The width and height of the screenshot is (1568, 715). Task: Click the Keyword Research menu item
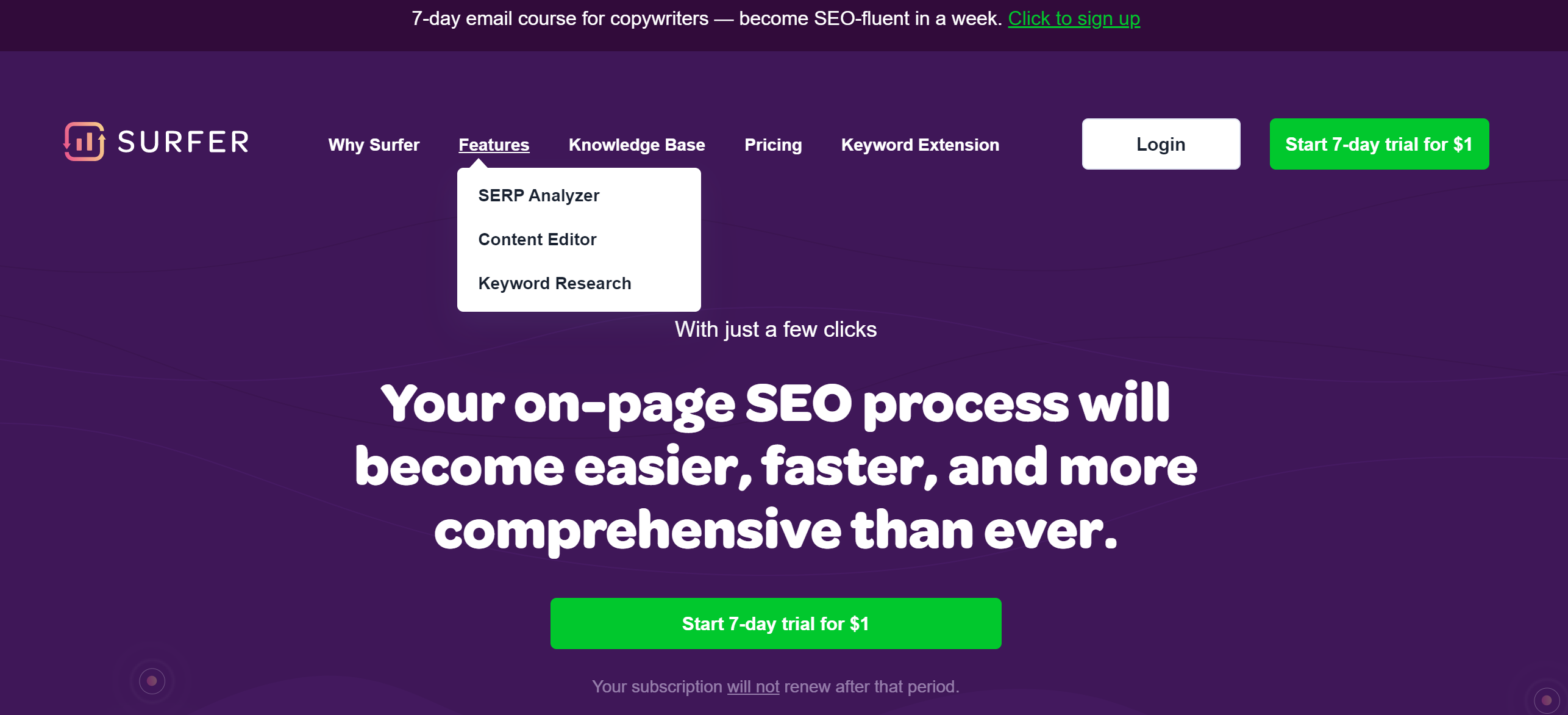[554, 283]
